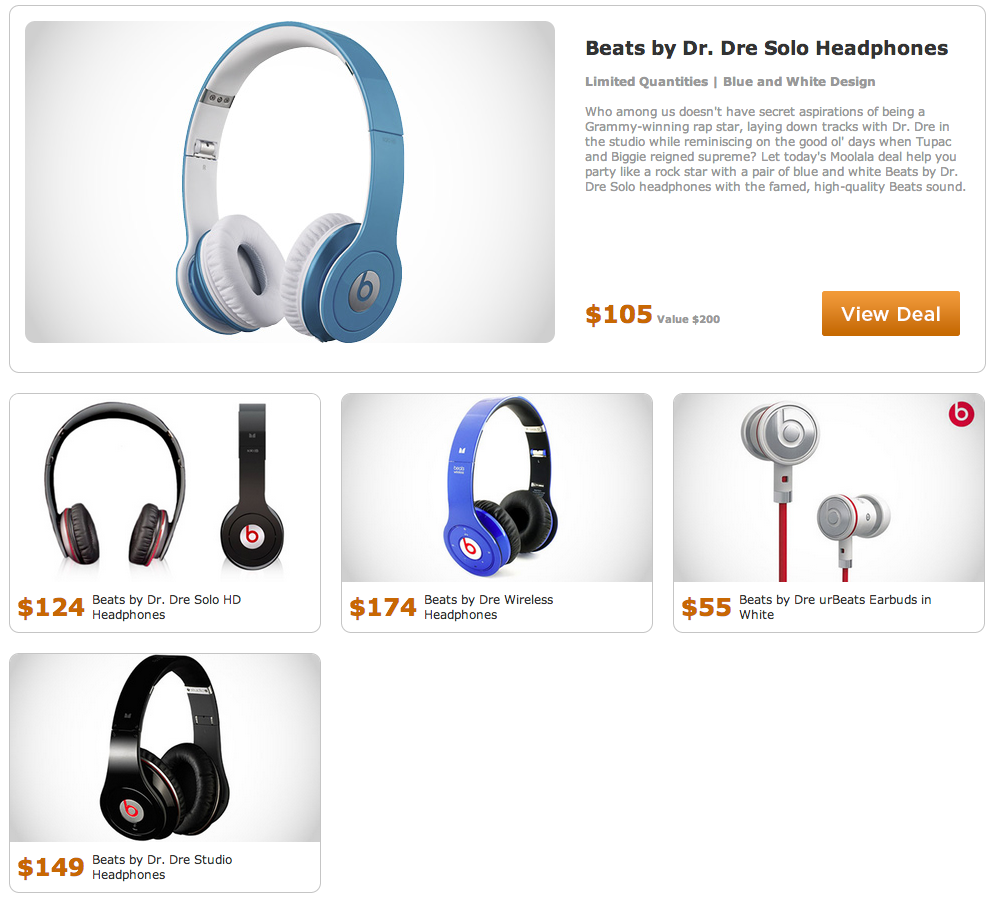
Task: Open the blue and white Solo headphones image
Action: click(290, 182)
